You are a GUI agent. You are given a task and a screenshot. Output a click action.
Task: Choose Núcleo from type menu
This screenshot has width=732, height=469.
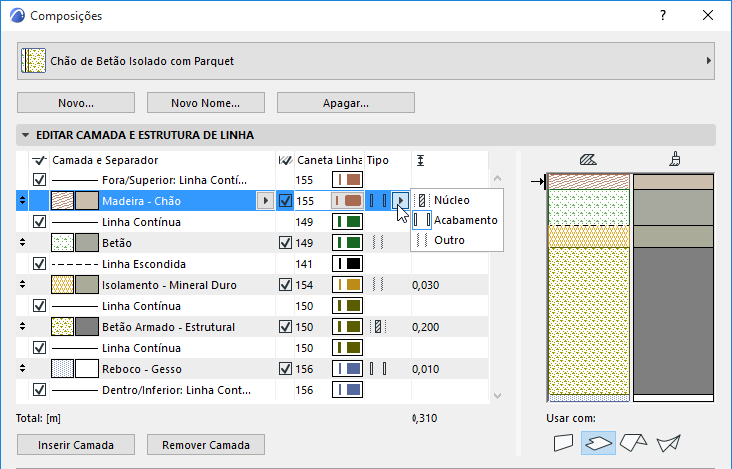click(457, 200)
